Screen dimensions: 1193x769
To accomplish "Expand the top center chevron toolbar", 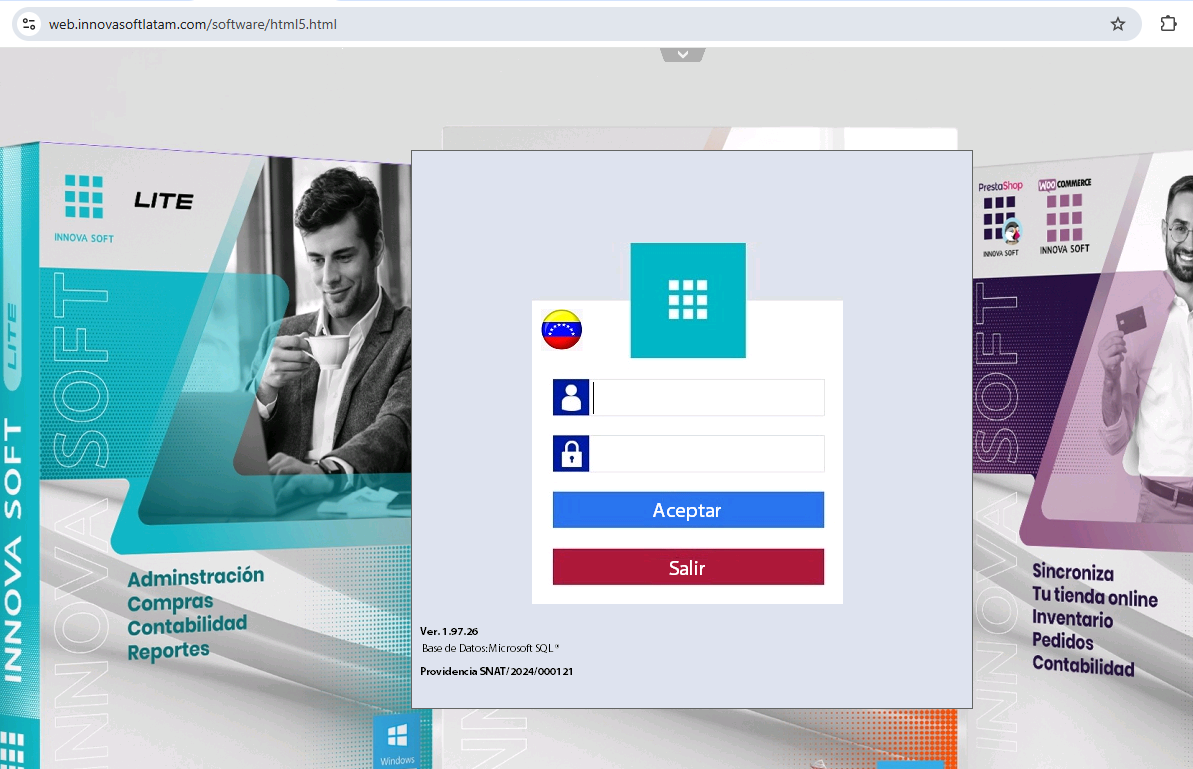I will click(x=683, y=54).
